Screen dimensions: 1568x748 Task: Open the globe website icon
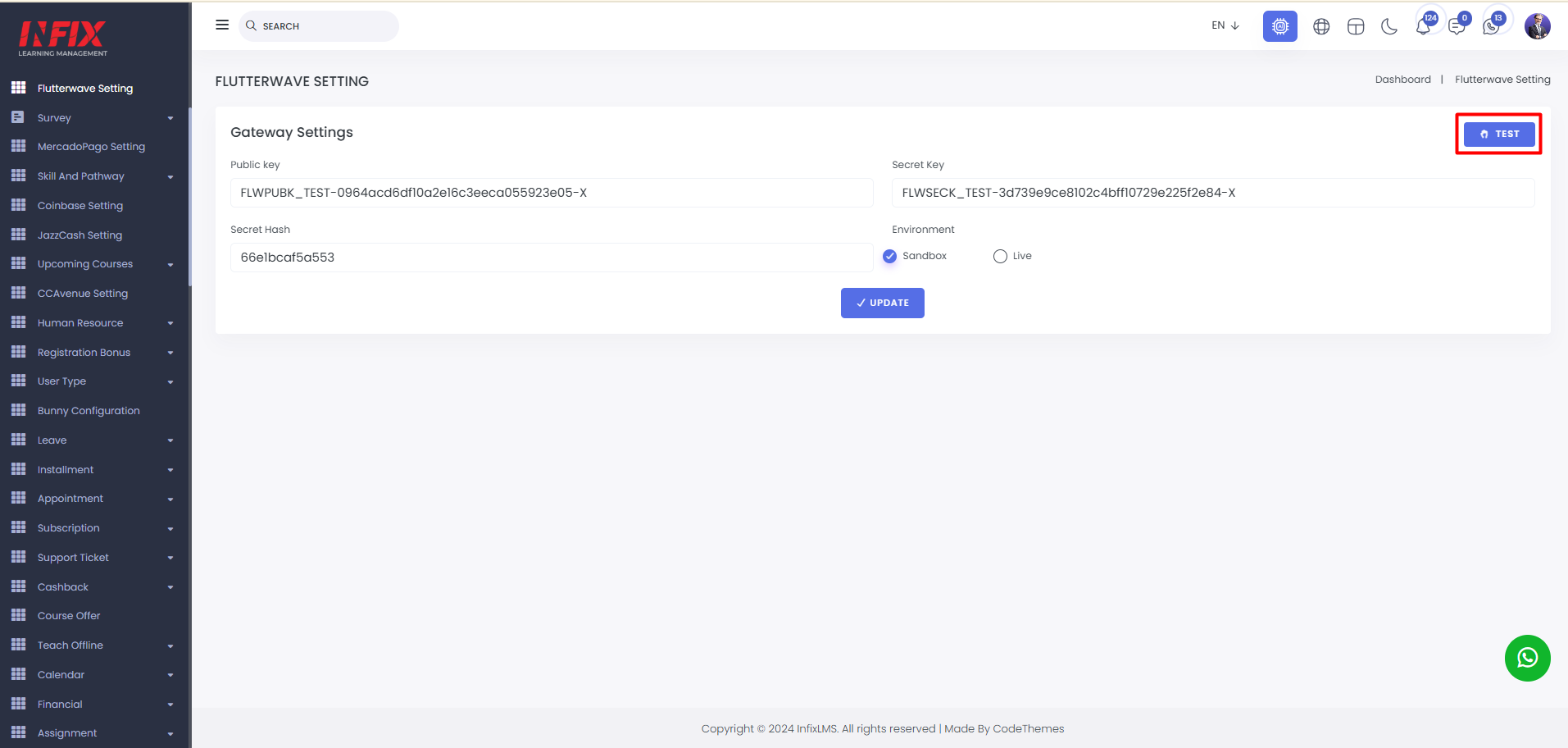[1321, 26]
